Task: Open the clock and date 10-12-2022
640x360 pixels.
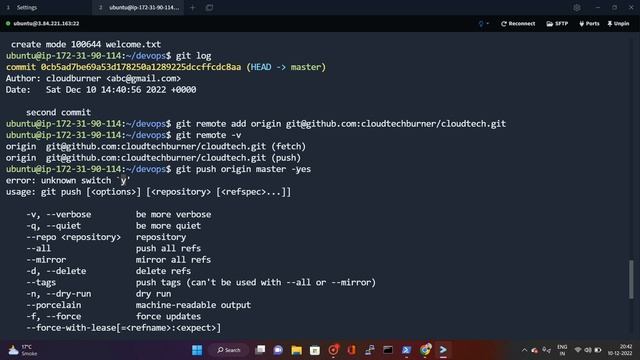Action: (x=620, y=350)
